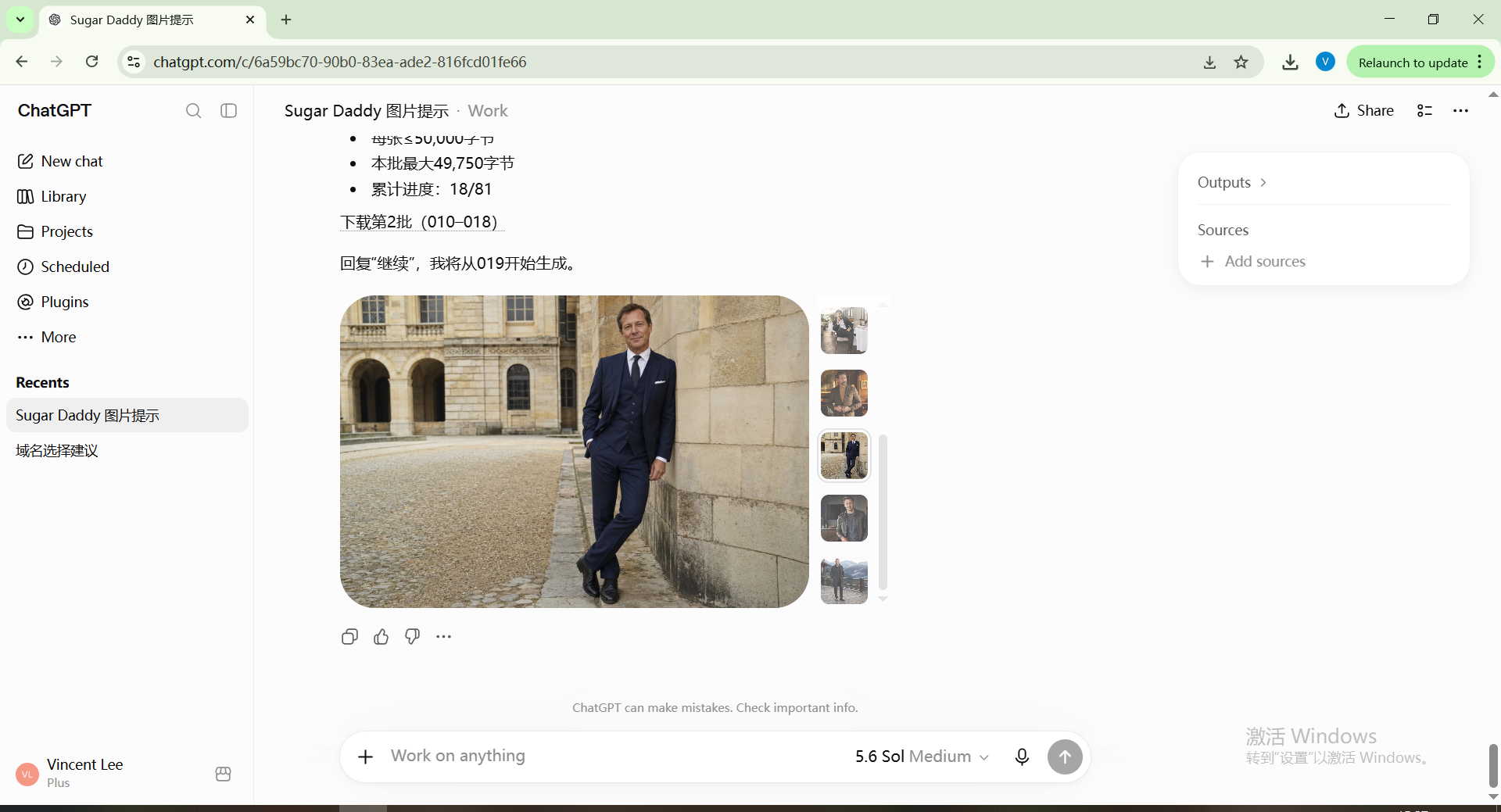The image size is (1501, 812).
Task: Bookmark this page with the star icon
Action: [1241, 62]
